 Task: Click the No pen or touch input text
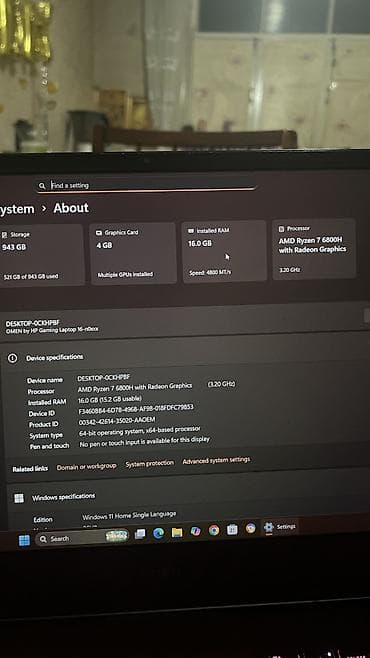pyautogui.click(x=144, y=441)
